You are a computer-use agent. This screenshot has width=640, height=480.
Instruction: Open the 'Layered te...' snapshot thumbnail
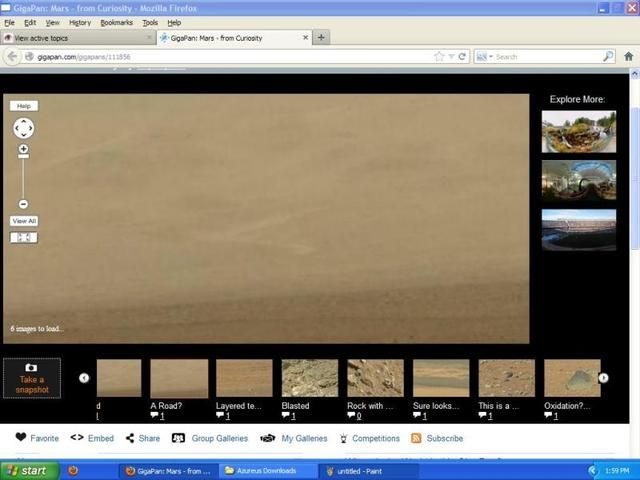[244, 378]
